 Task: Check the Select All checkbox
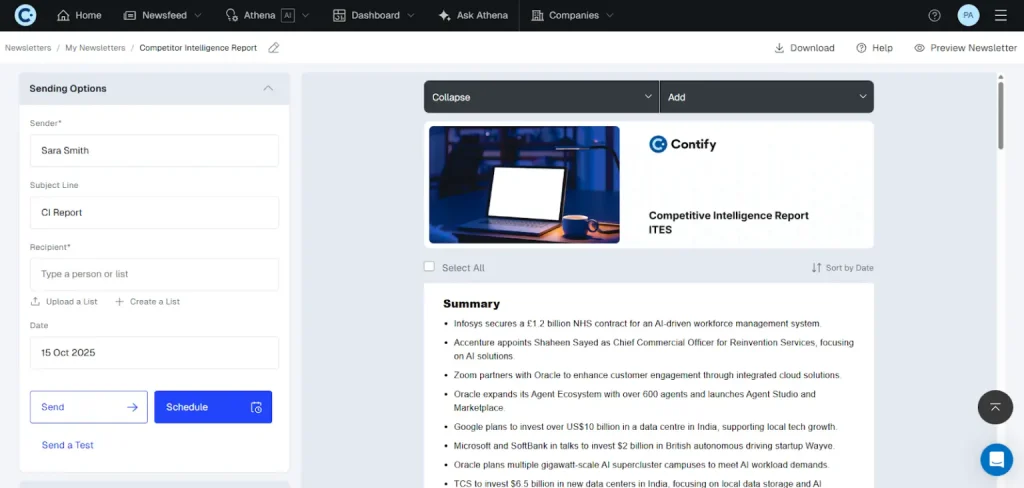[x=429, y=267]
